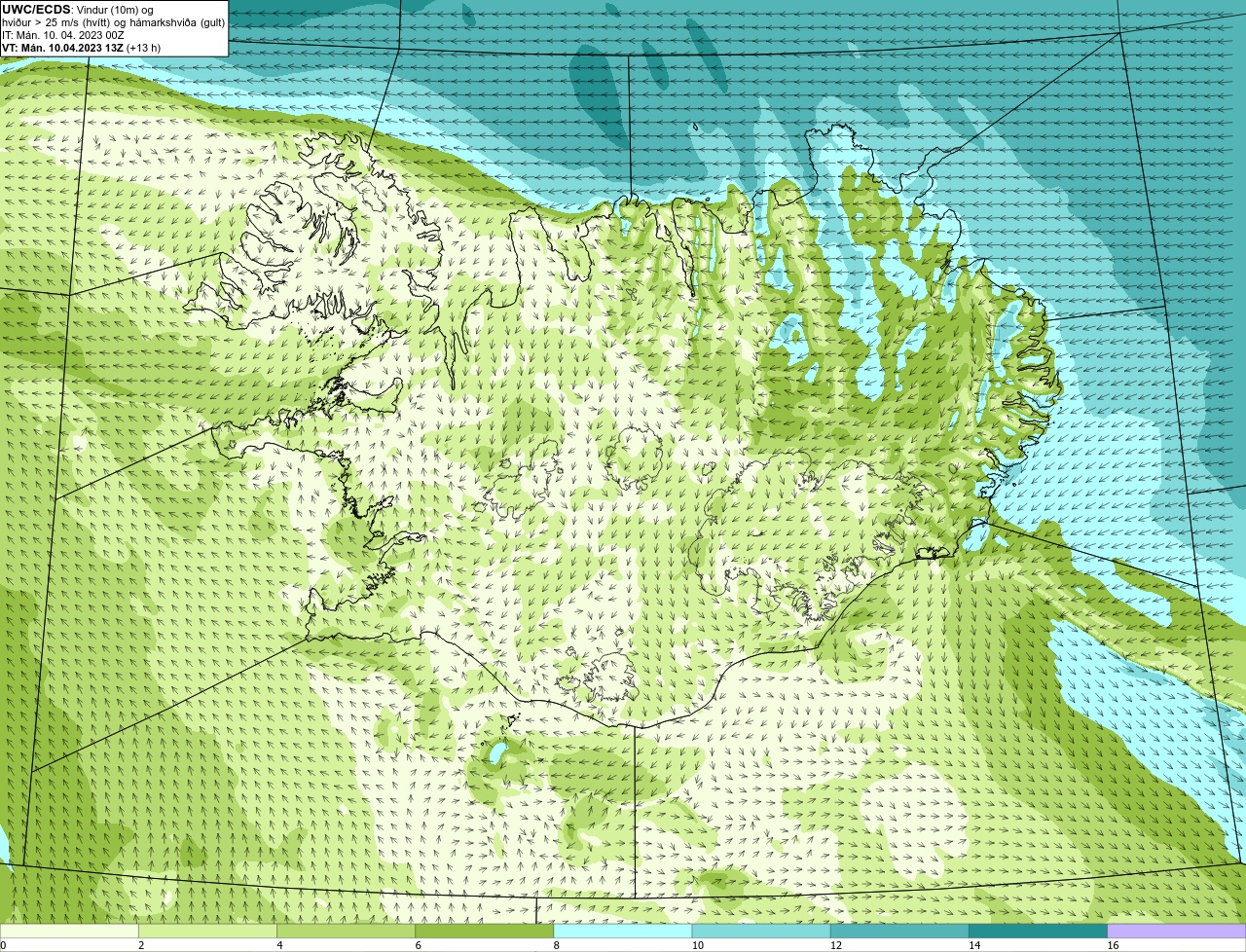Image resolution: width=1246 pixels, height=952 pixels.
Task: Click the legend label "2"
Action: 141,945
